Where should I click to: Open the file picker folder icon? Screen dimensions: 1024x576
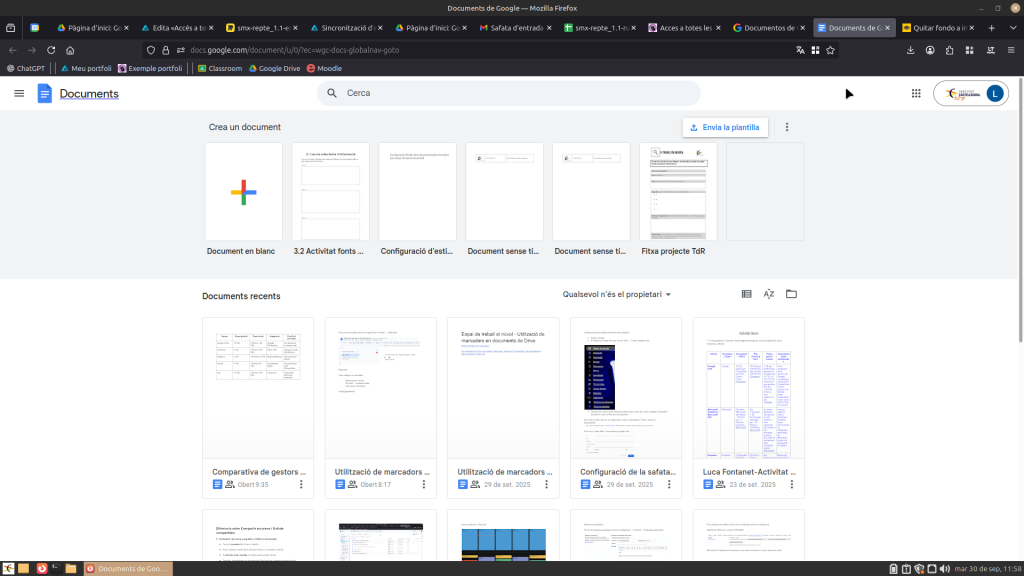791,294
